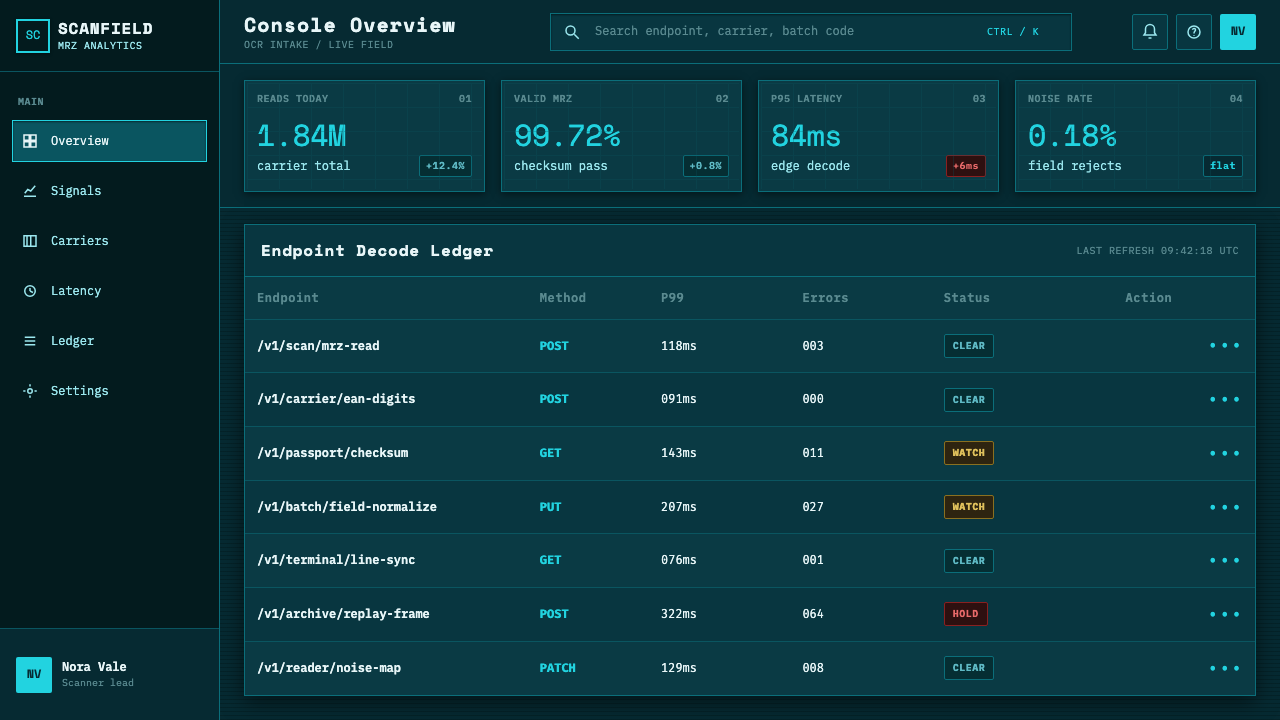
Task: Click the Signals chart icon in sidebar
Action: coord(30,191)
